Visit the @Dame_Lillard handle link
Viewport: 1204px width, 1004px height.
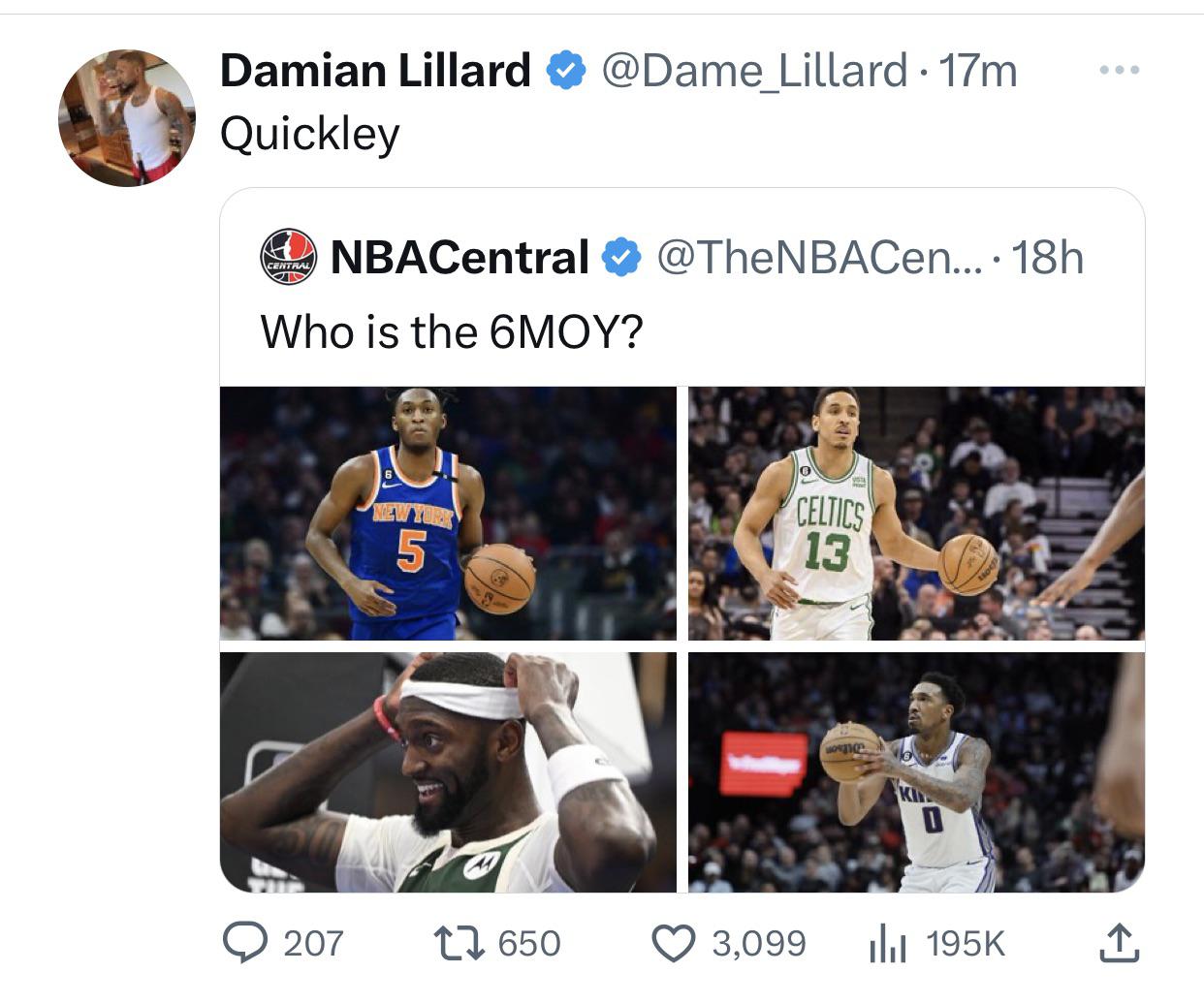754,71
